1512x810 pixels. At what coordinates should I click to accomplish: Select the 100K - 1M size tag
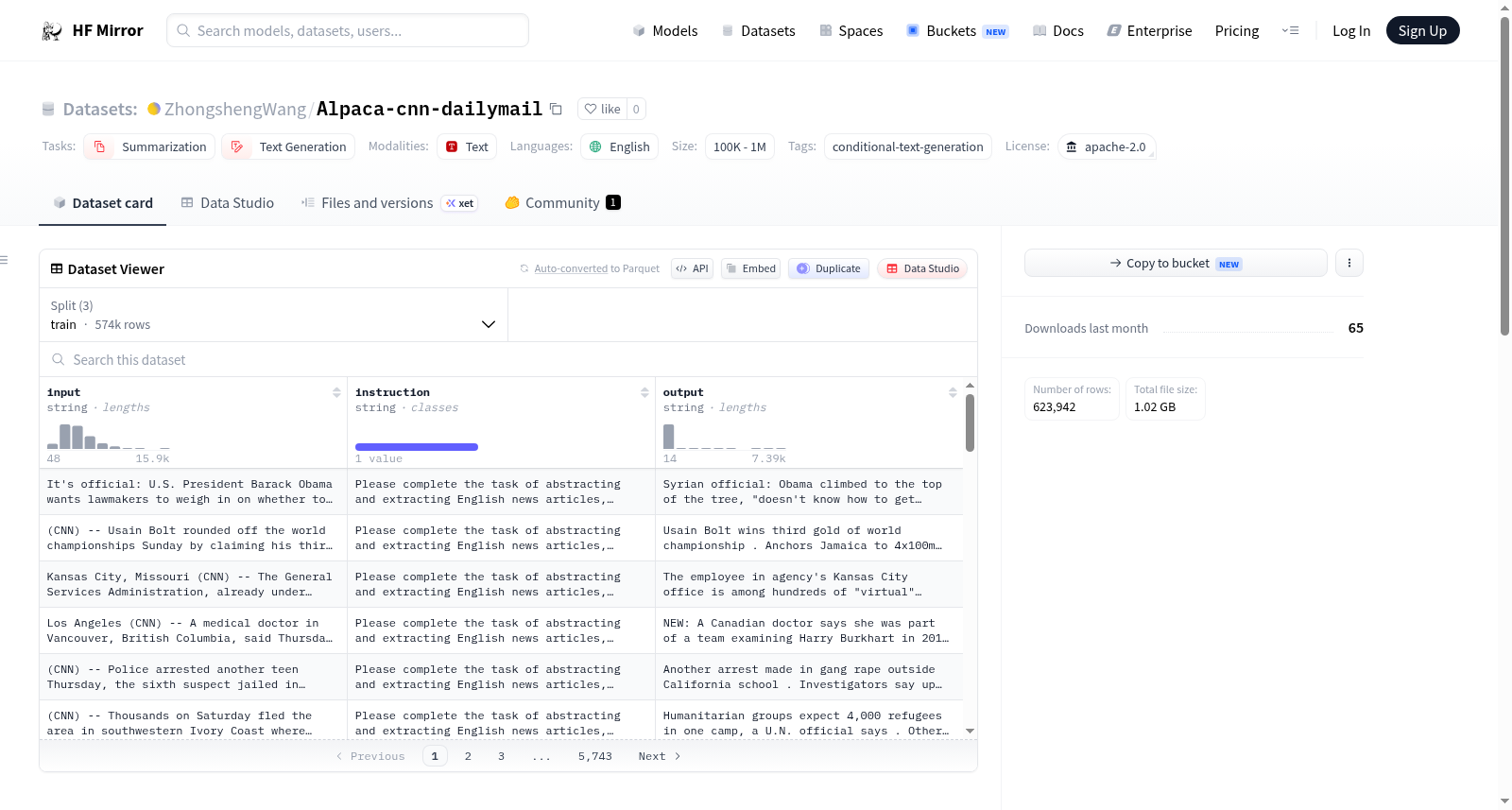(740, 146)
